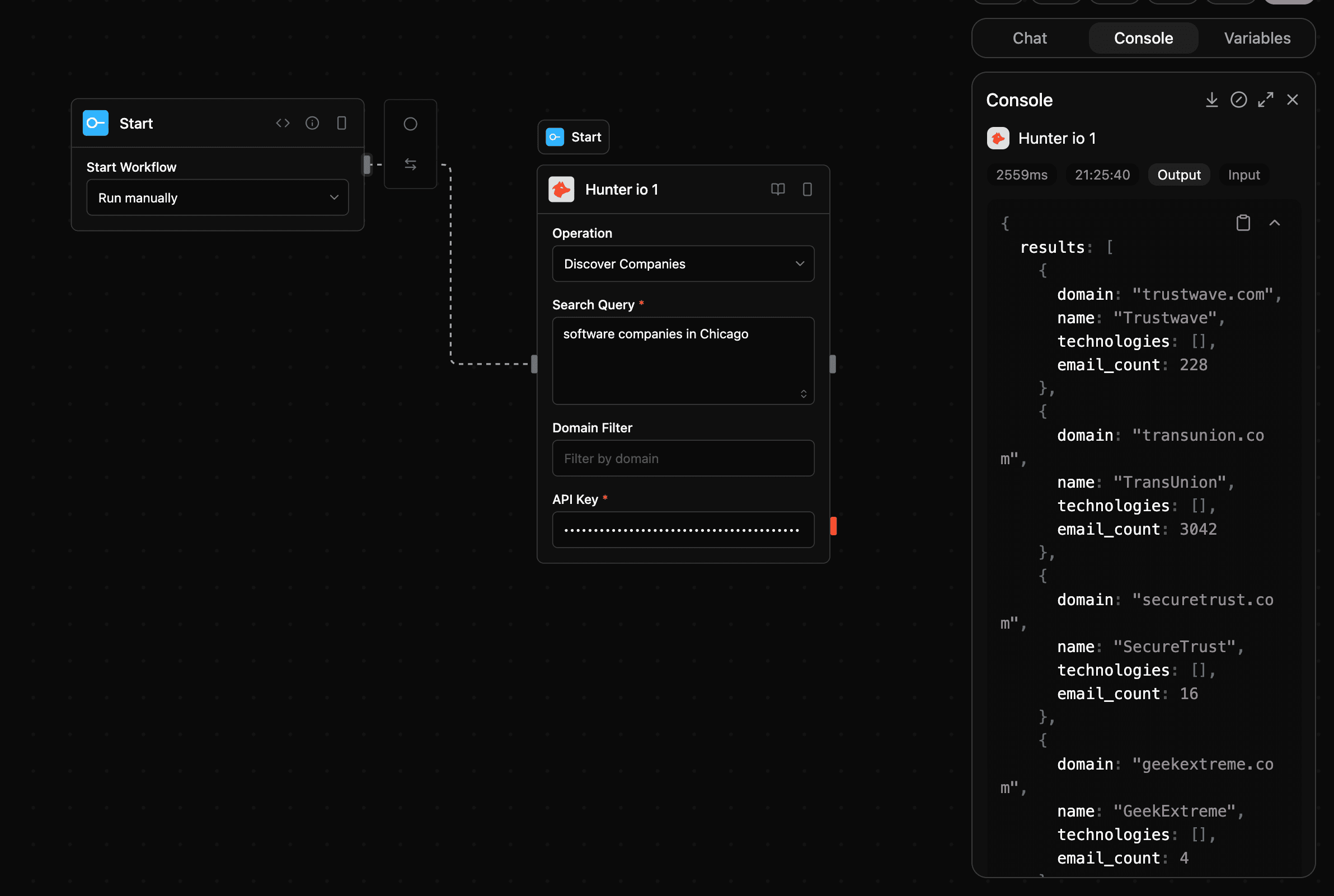
Task: Click the info icon on the Start node
Action: point(312,122)
